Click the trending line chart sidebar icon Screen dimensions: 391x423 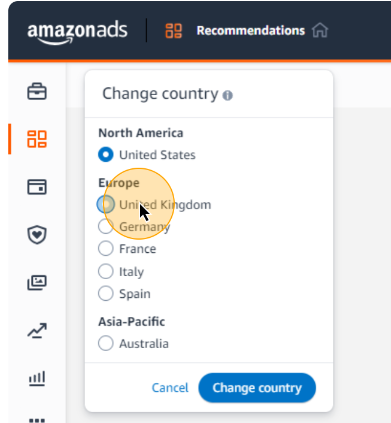[37, 330]
